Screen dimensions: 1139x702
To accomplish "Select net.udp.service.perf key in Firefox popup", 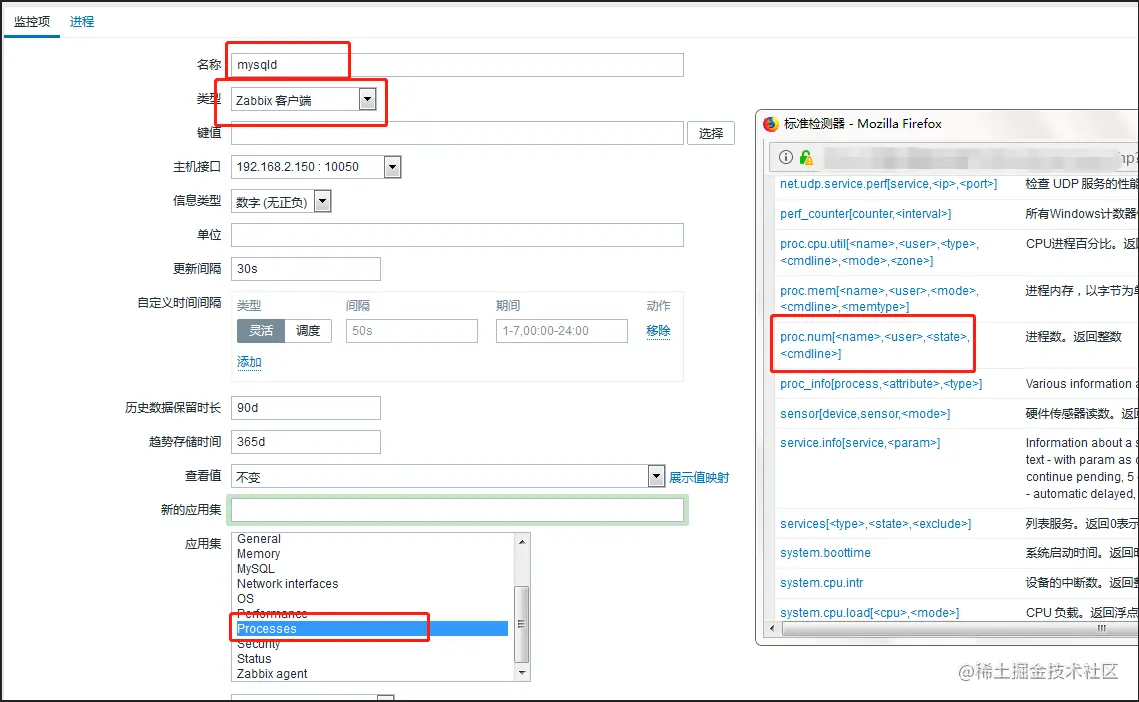I will (x=888, y=184).
